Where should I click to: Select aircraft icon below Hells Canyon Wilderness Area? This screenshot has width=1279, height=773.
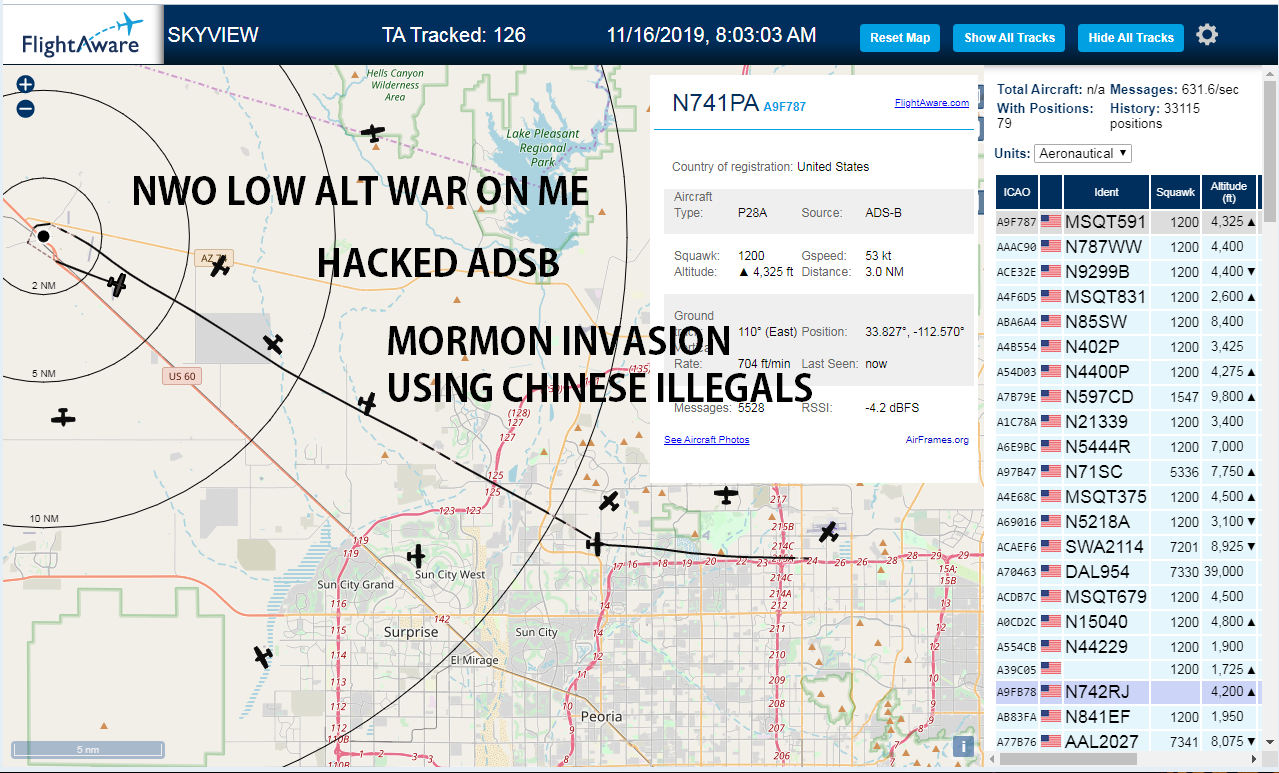tap(373, 132)
